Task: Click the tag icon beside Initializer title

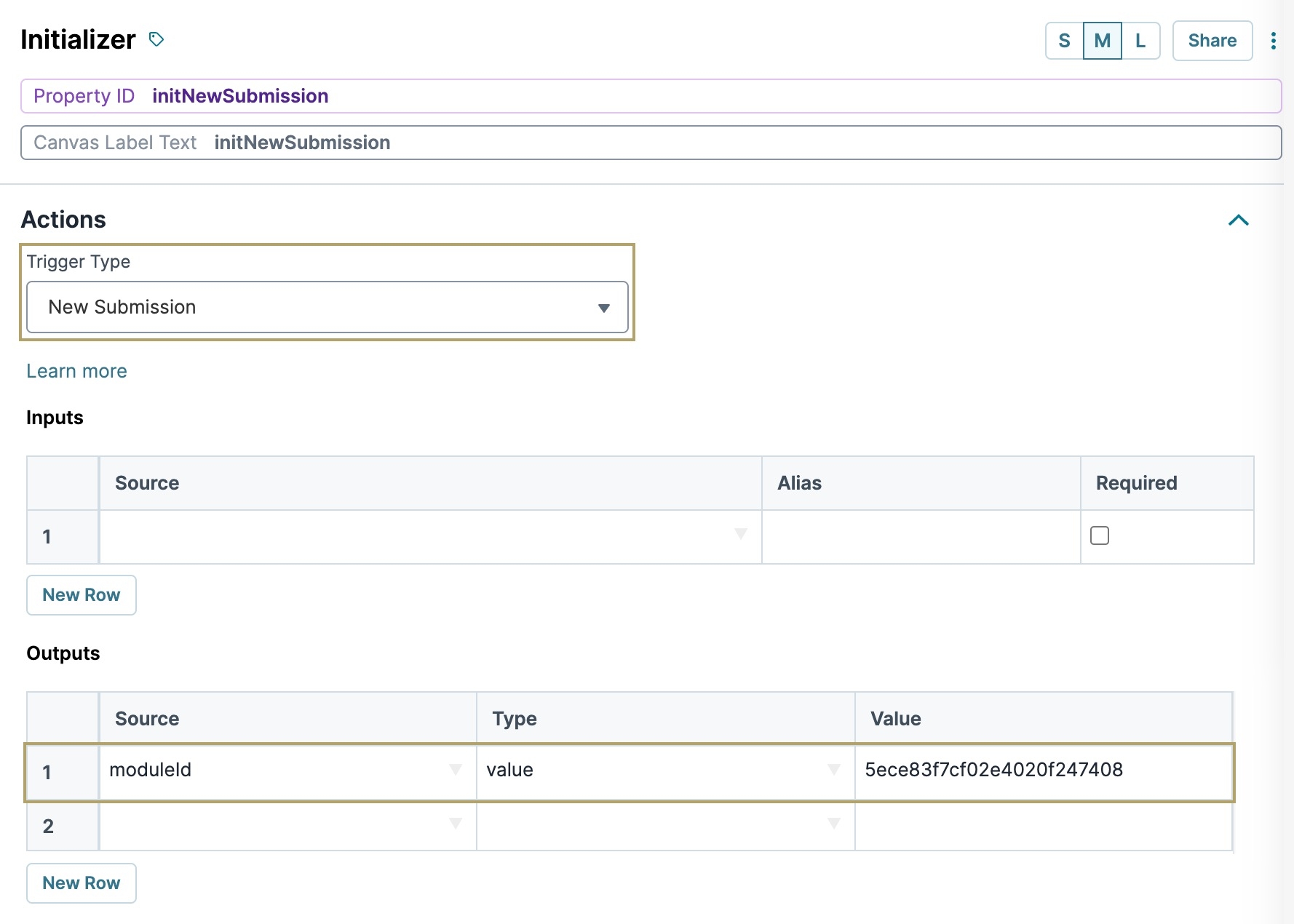Action: 156,39
